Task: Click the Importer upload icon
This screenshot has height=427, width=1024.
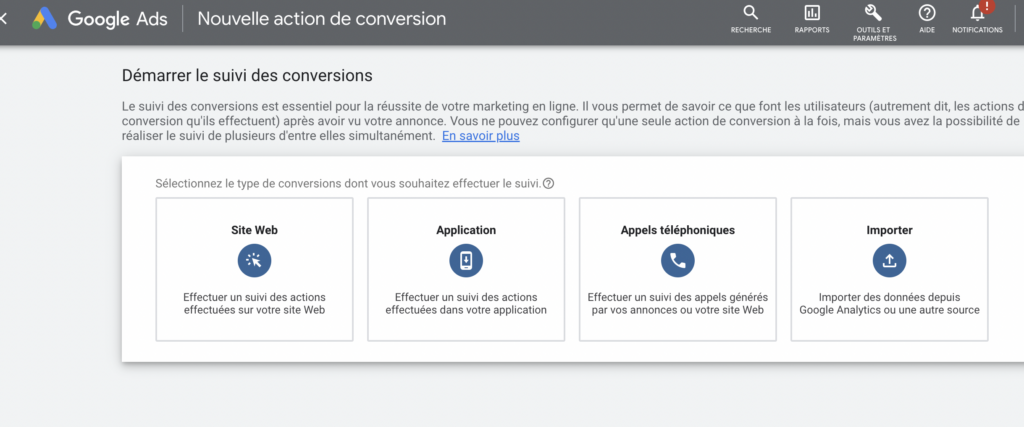Action: 889,261
